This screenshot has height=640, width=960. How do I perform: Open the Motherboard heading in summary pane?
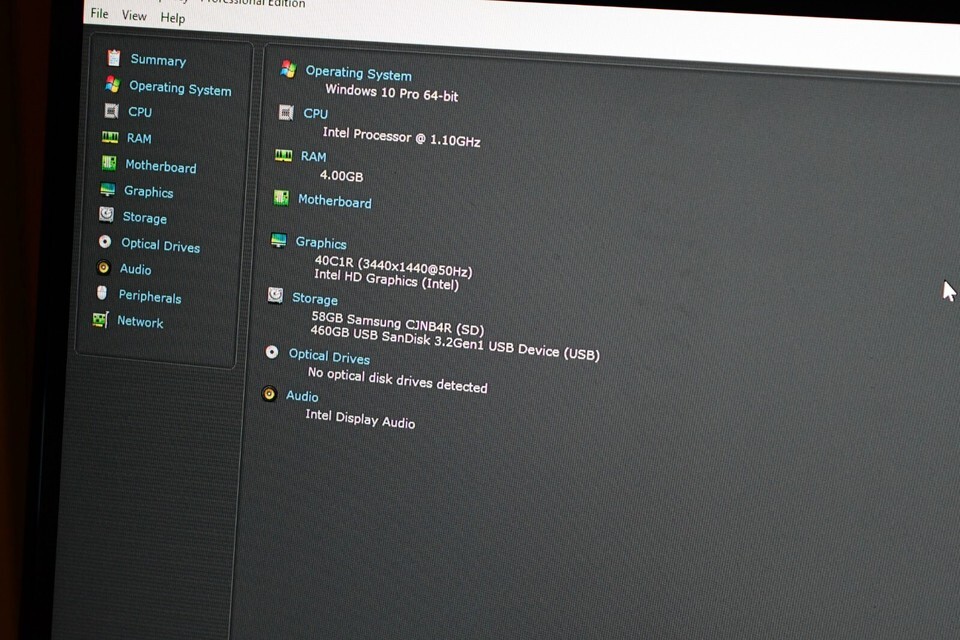(x=334, y=201)
